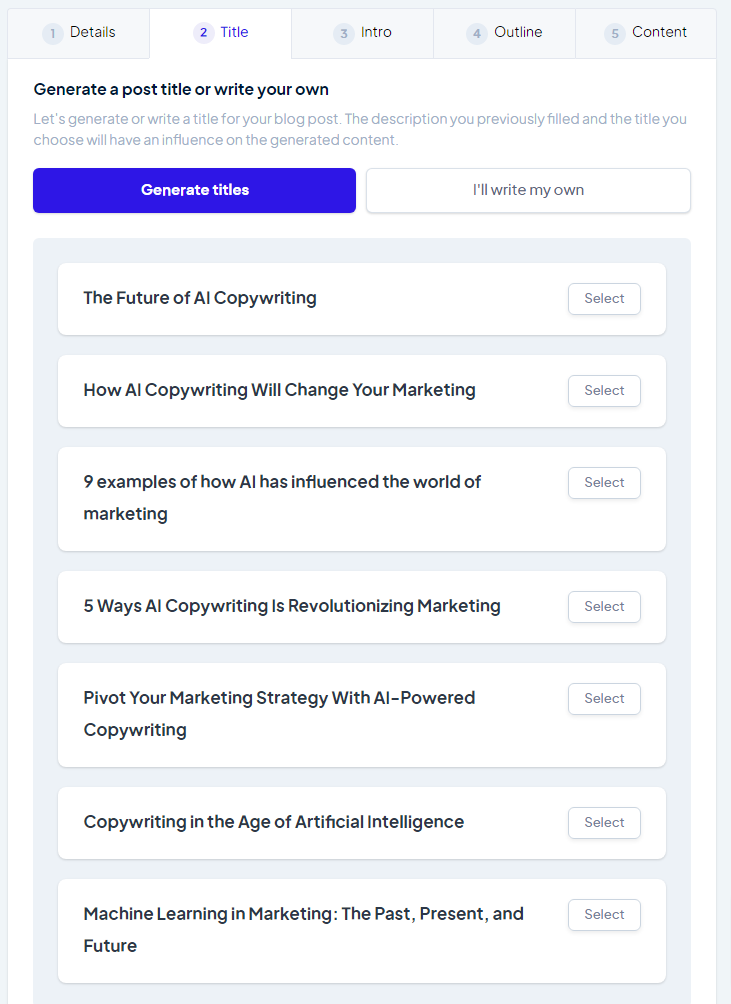731x1004 pixels.
Task: Select How AI Copywriting Will Change title
Action: click(604, 391)
